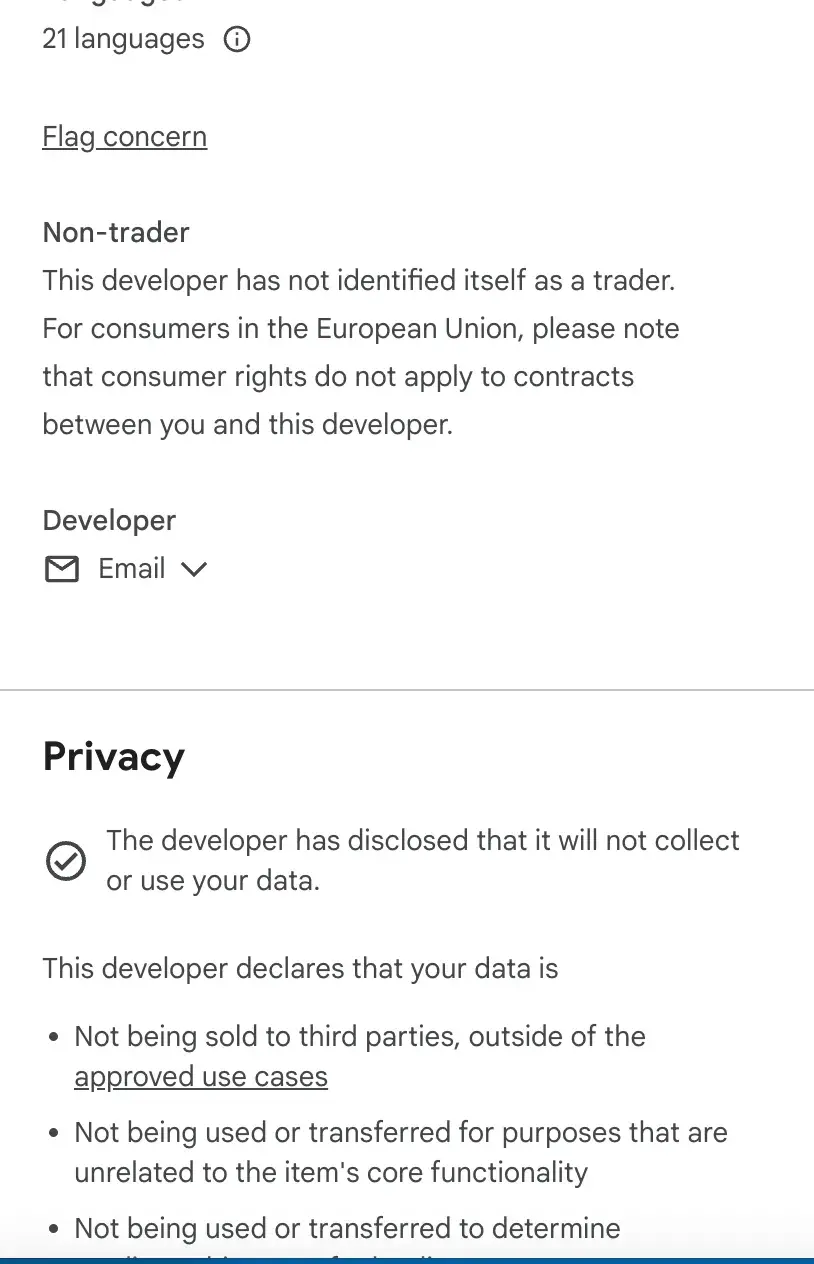Click the info icon beside 21 languages
Viewport: 814px width, 1264px height.
(x=237, y=40)
